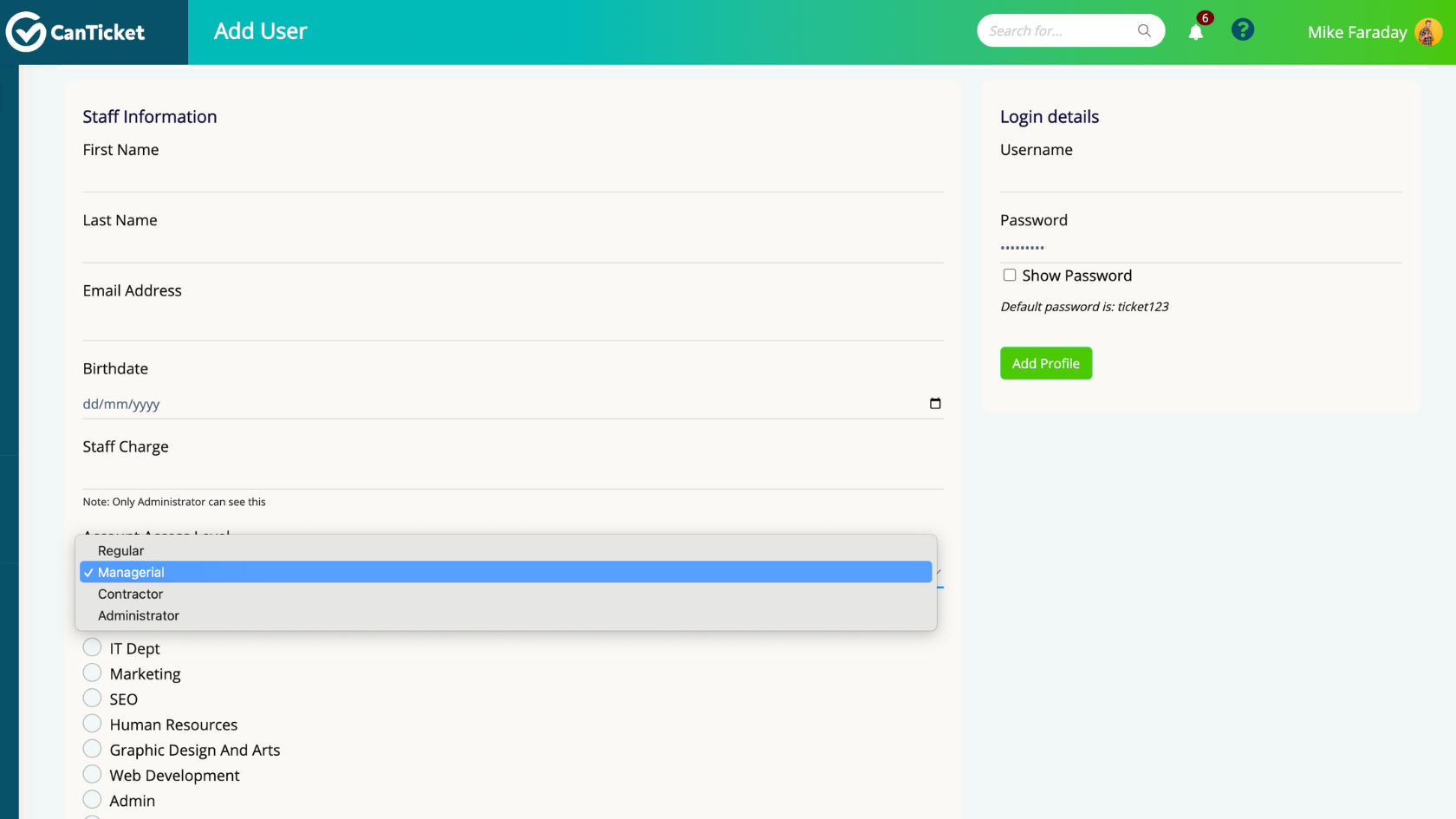Open the help question mark icon
Viewport: 1456px width, 819px height.
click(x=1243, y=30)
